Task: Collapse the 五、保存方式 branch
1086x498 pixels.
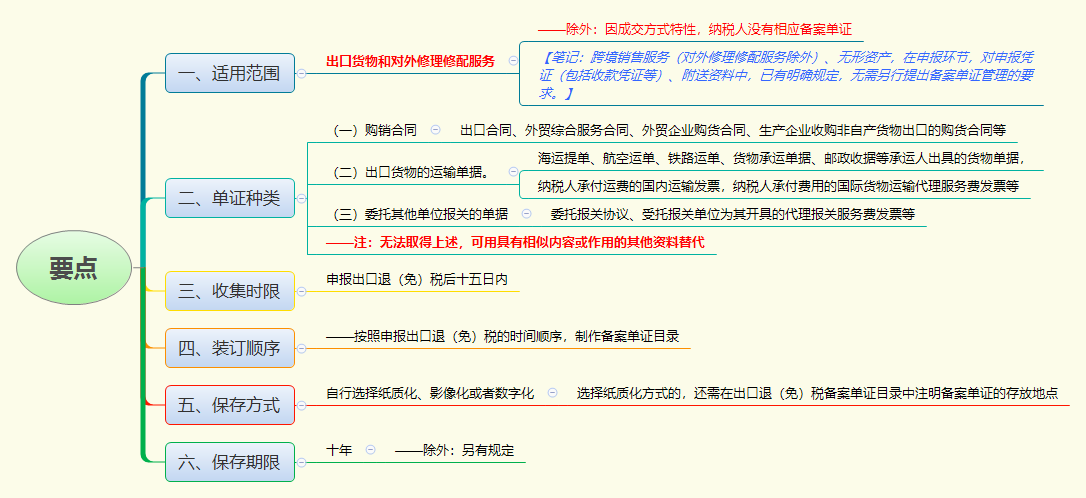Action: coord(301,404)
